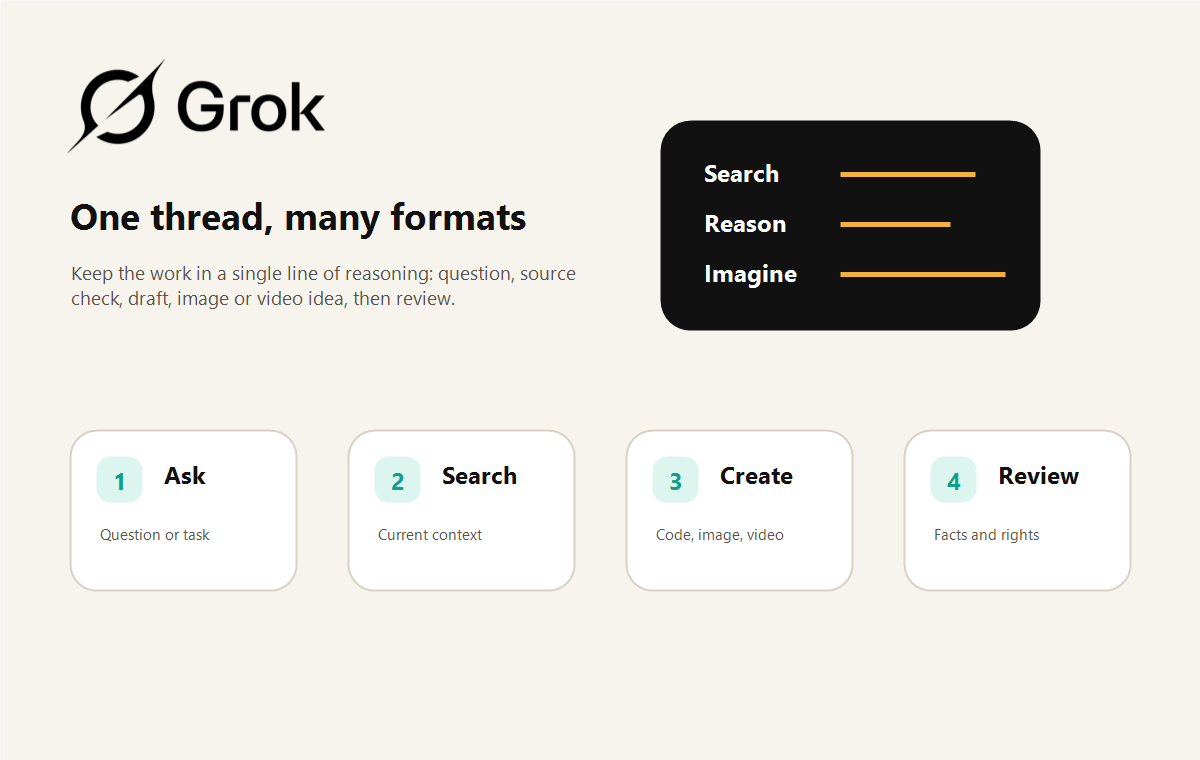1200x760 pixels.
Task: Select the Search label in the dark panel
Action: (x=741, y=174)
